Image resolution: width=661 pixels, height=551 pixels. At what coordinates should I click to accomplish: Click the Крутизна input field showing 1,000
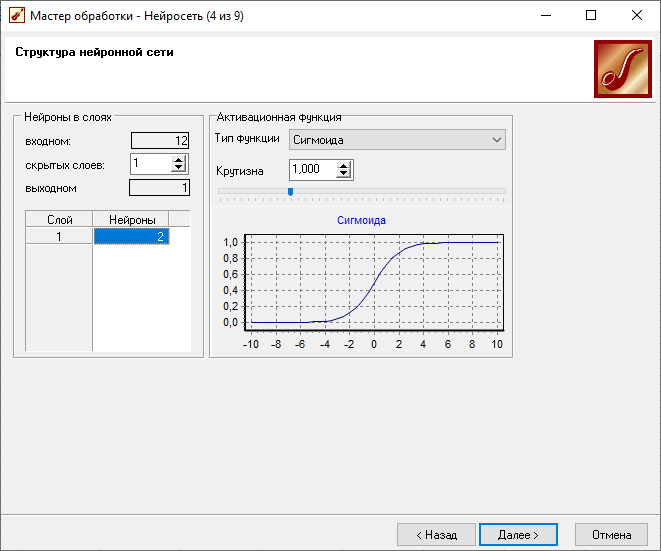(313, 169)
